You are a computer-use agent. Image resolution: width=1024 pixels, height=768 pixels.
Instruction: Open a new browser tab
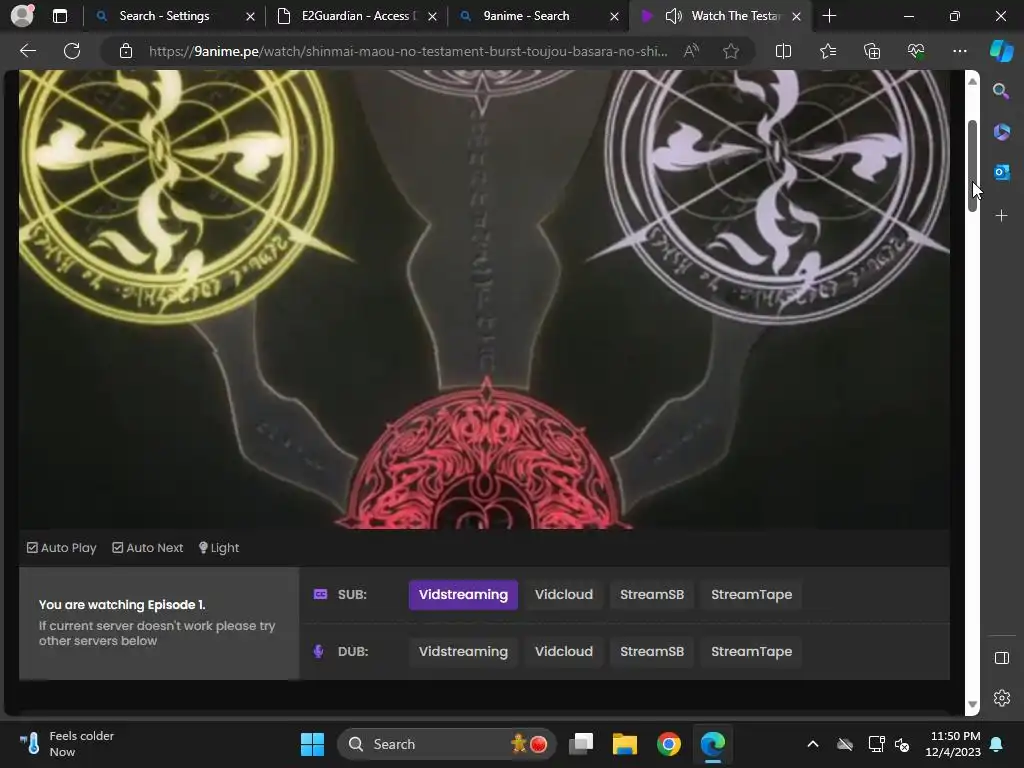pos(829,16)
